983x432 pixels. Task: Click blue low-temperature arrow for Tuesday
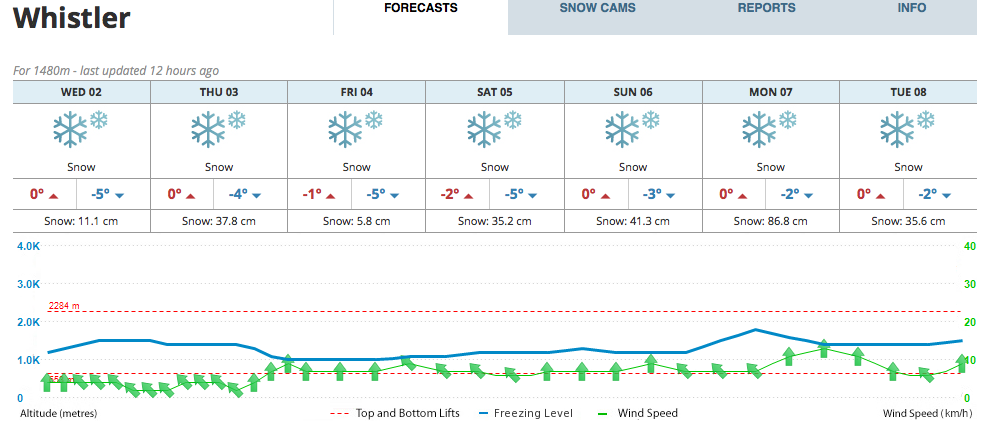(x=946, y=196)
